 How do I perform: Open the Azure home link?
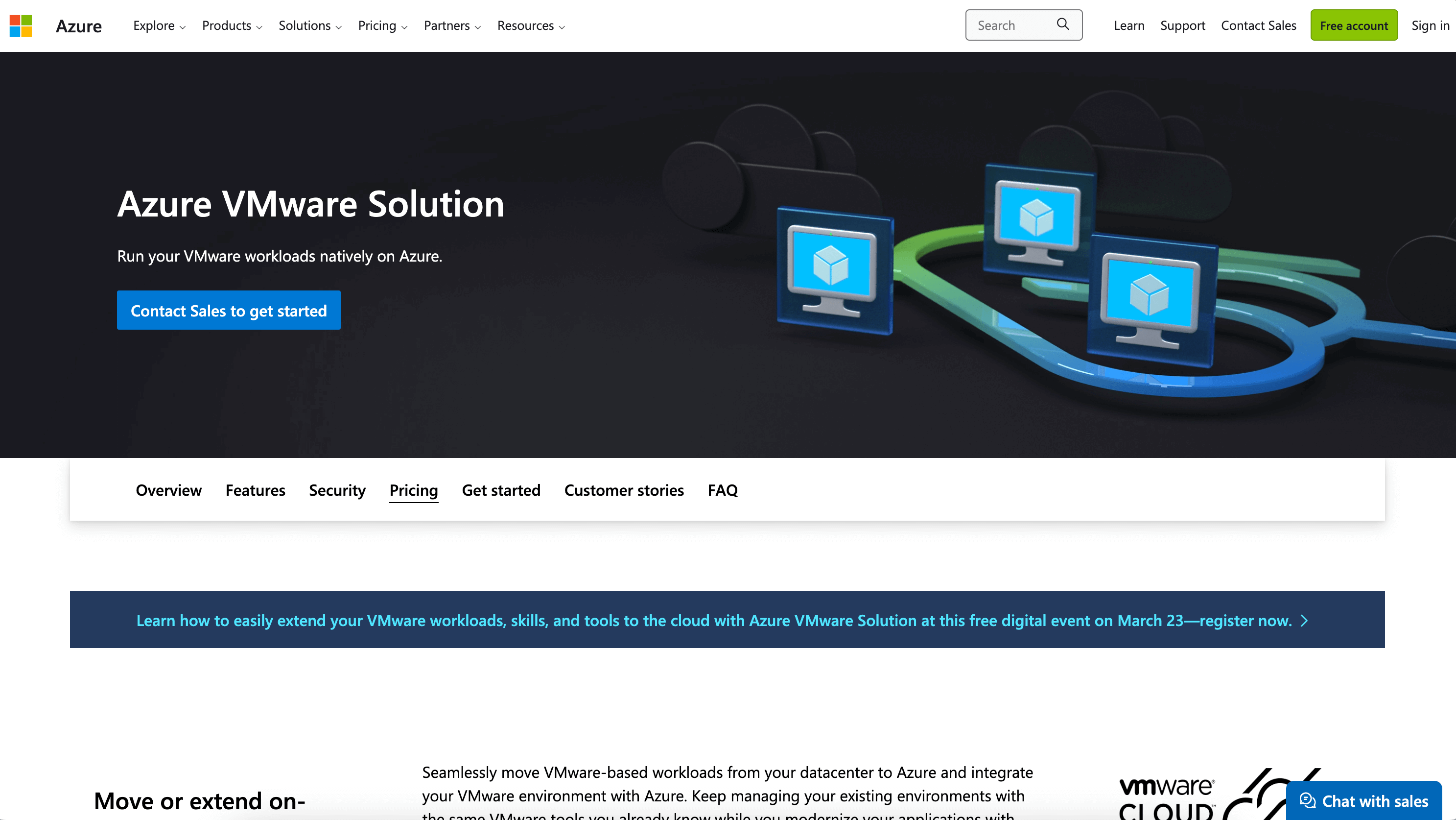click(x=78, y=26)
